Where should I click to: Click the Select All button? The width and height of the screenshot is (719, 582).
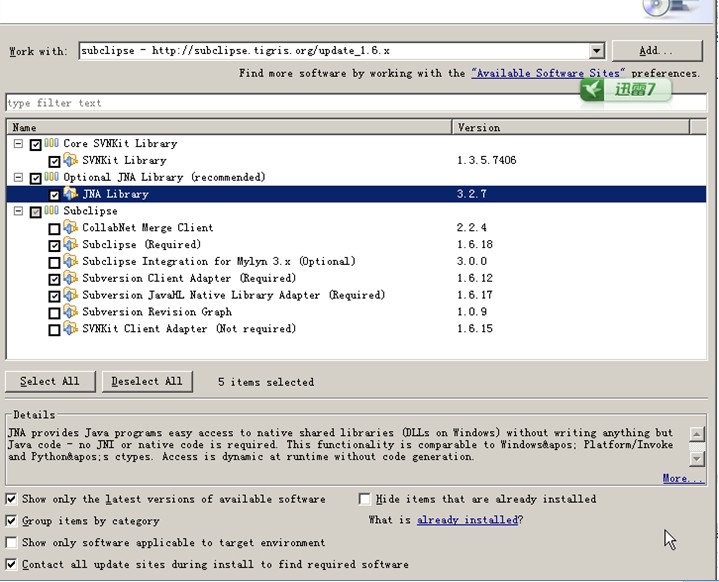click(50, 382)
